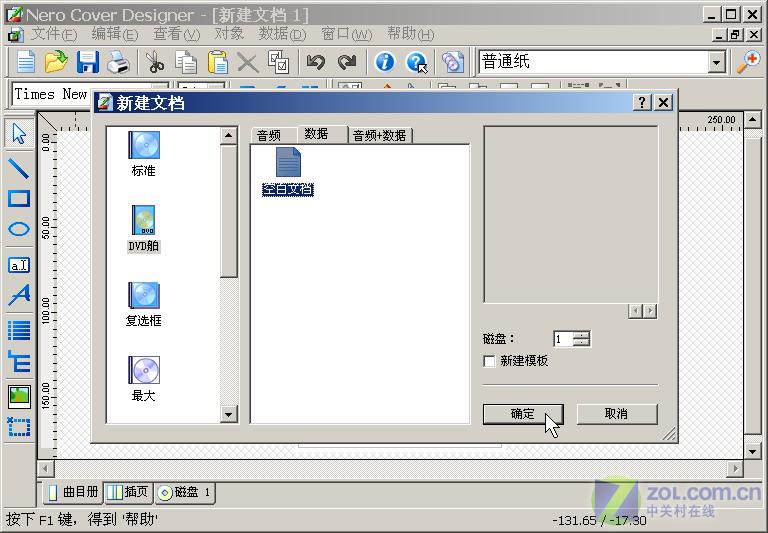Image resolution: width=768 pixels, height=533 pixels.
Task: Close the 新建文档 dialog
Action: [x=664, y=102]
